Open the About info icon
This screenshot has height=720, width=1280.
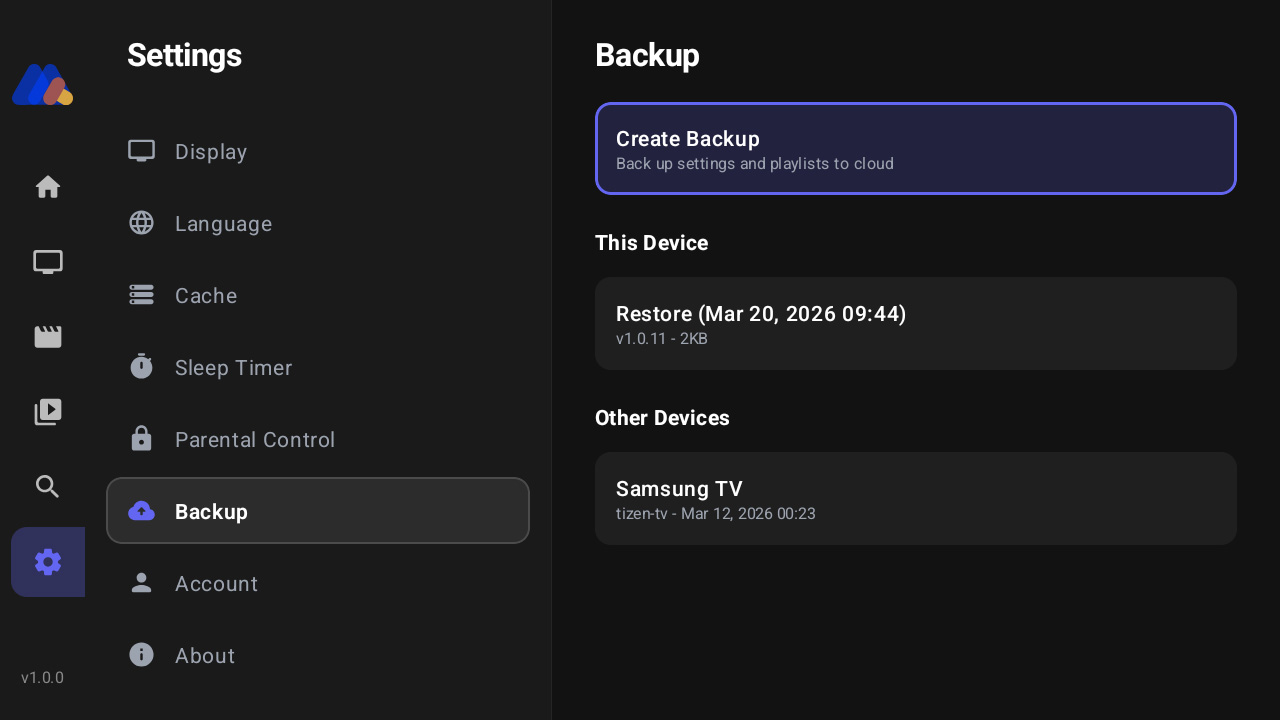[x=141, y=654]
